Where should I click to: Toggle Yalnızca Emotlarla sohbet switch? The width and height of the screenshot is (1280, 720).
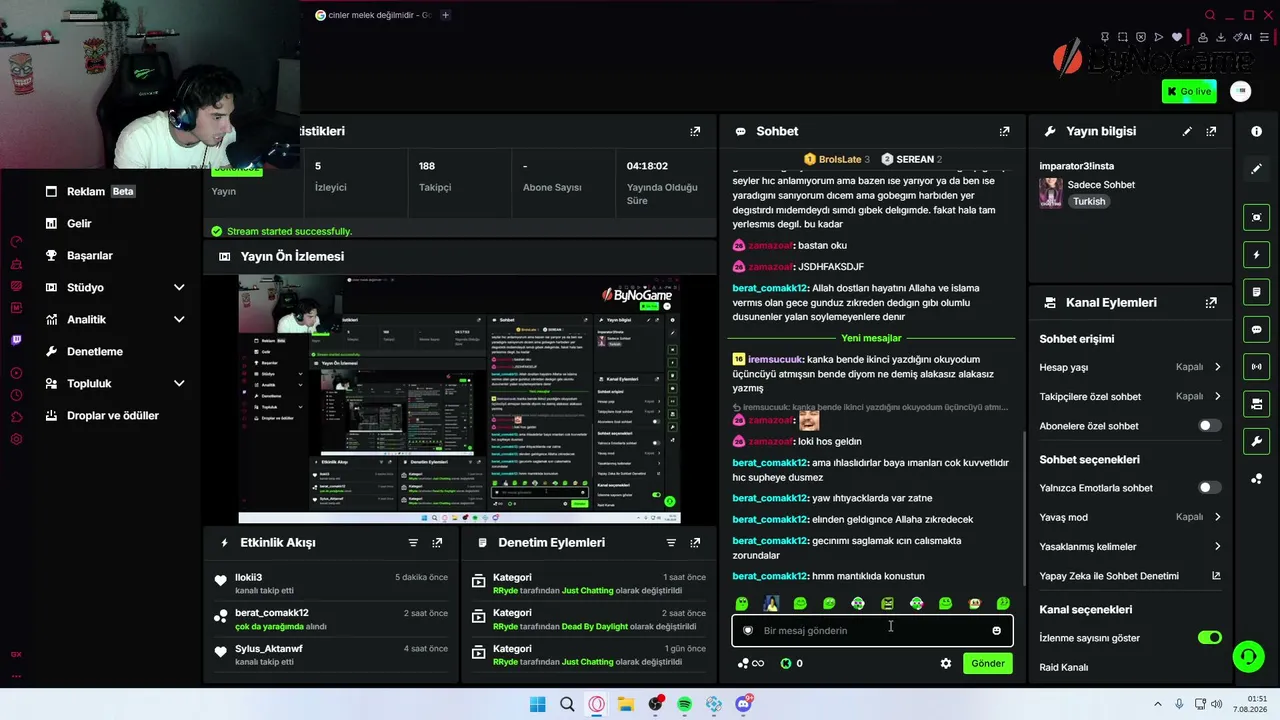[x=1210, y=487]
